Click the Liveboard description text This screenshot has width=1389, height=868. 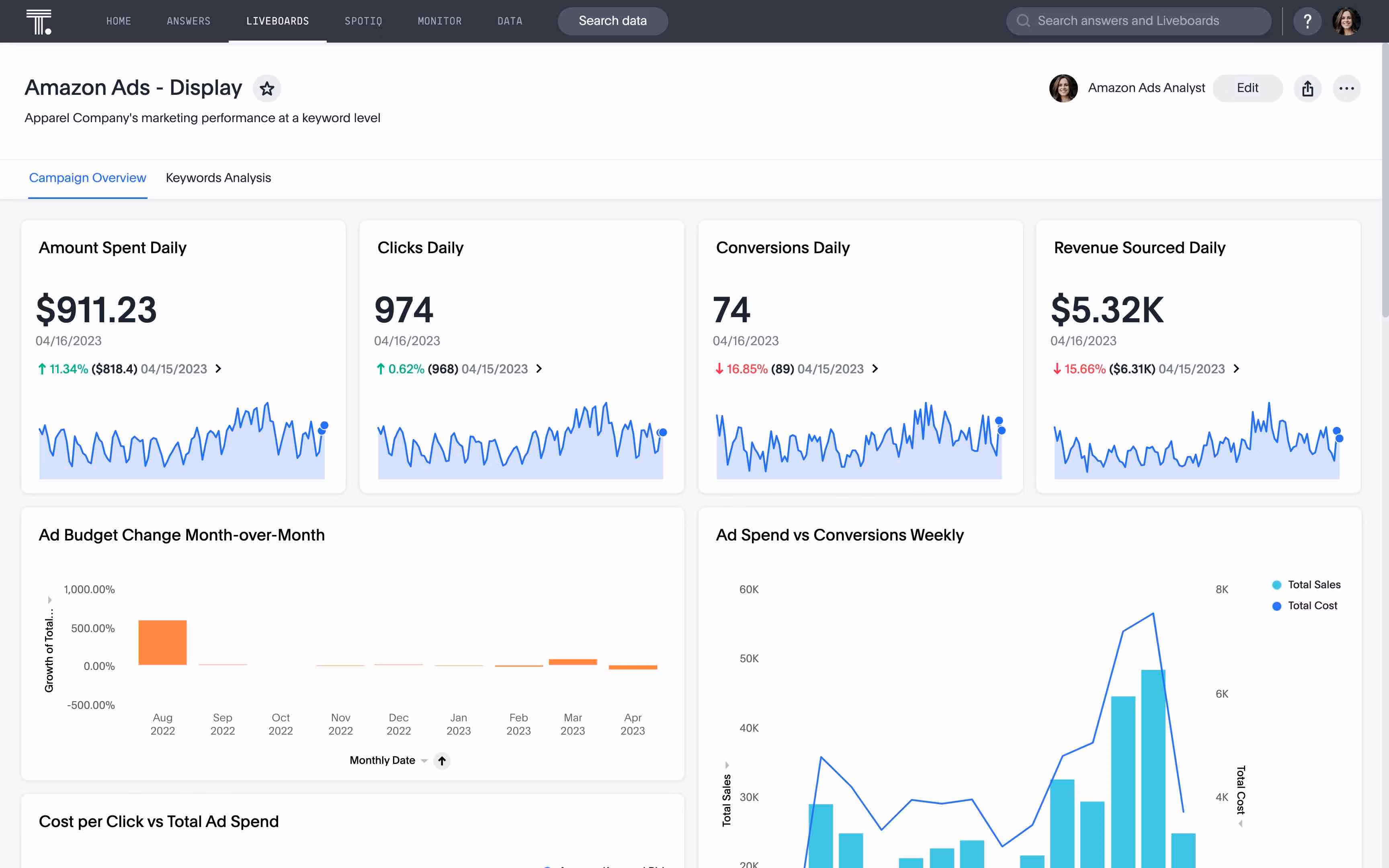[x=203, y=118]
